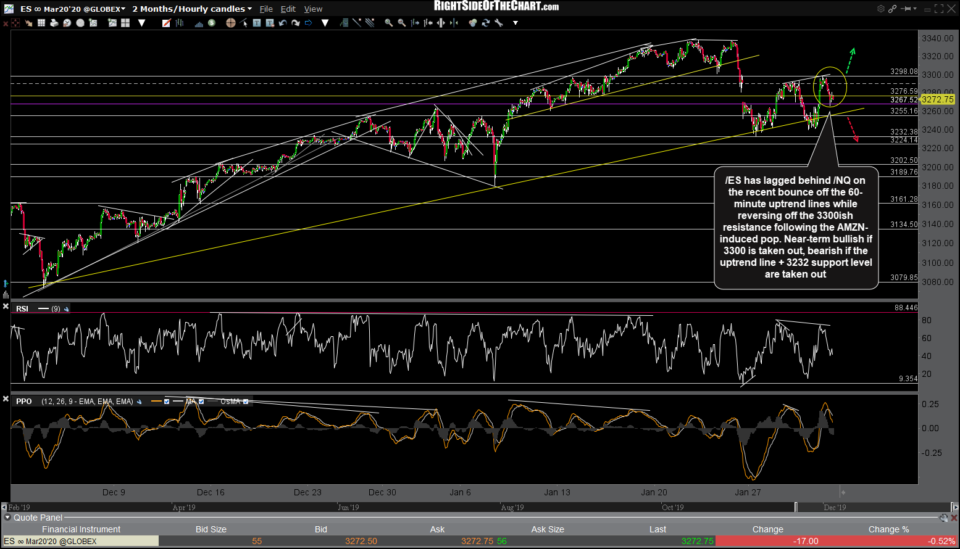960x549 pixels.
Task: Click the Ask Size column header
Action: pos(547,529)
